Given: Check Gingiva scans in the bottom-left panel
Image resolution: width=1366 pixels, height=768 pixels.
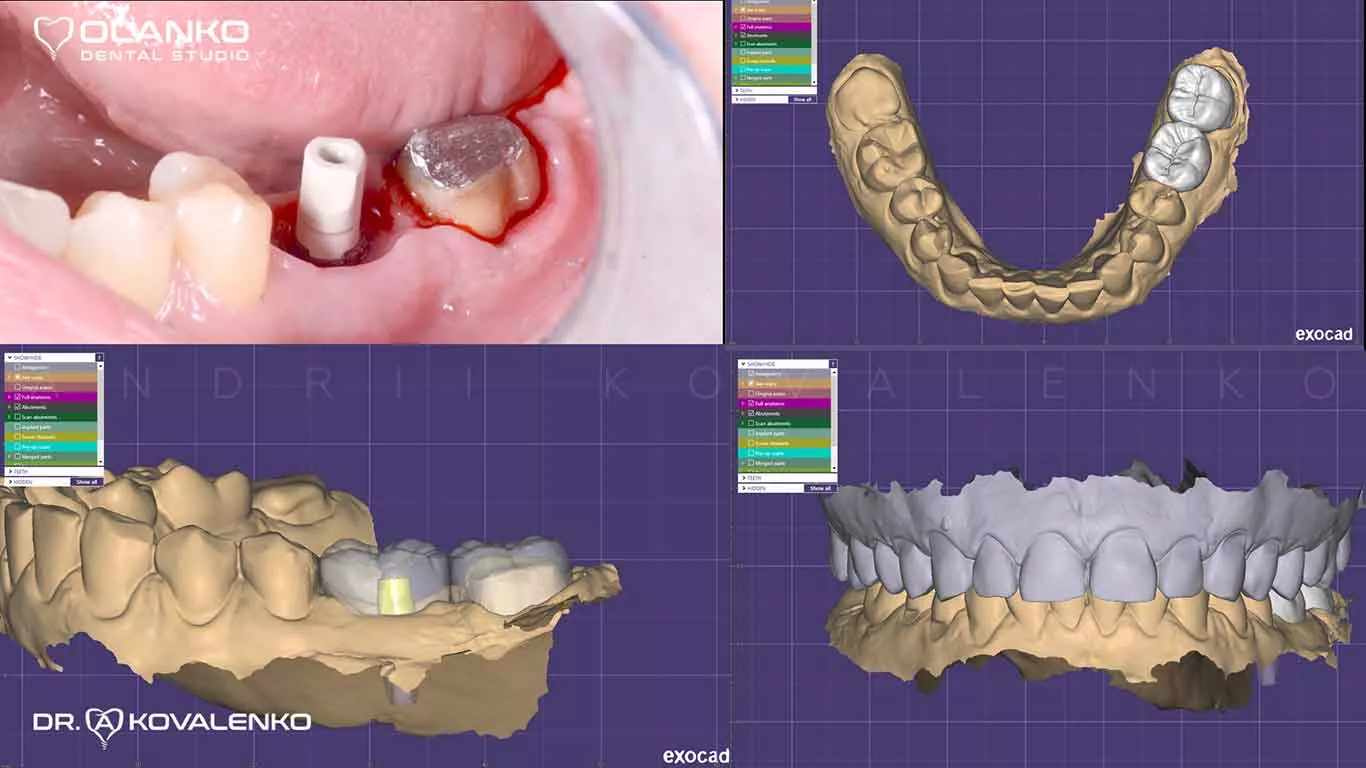Looking at the screenshot, I should pyautogui.click(x=18, y=387).
